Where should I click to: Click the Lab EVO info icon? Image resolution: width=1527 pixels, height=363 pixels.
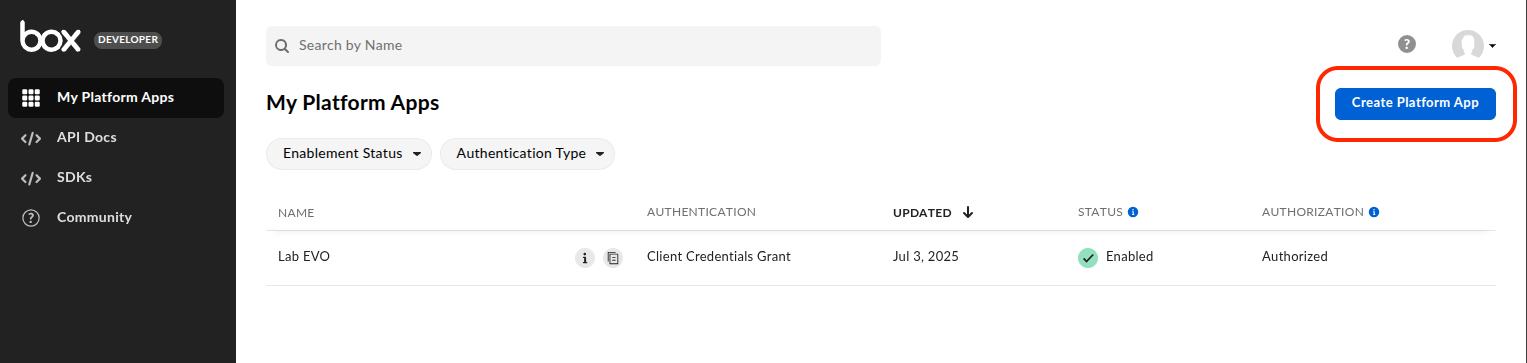click(585, 258)
